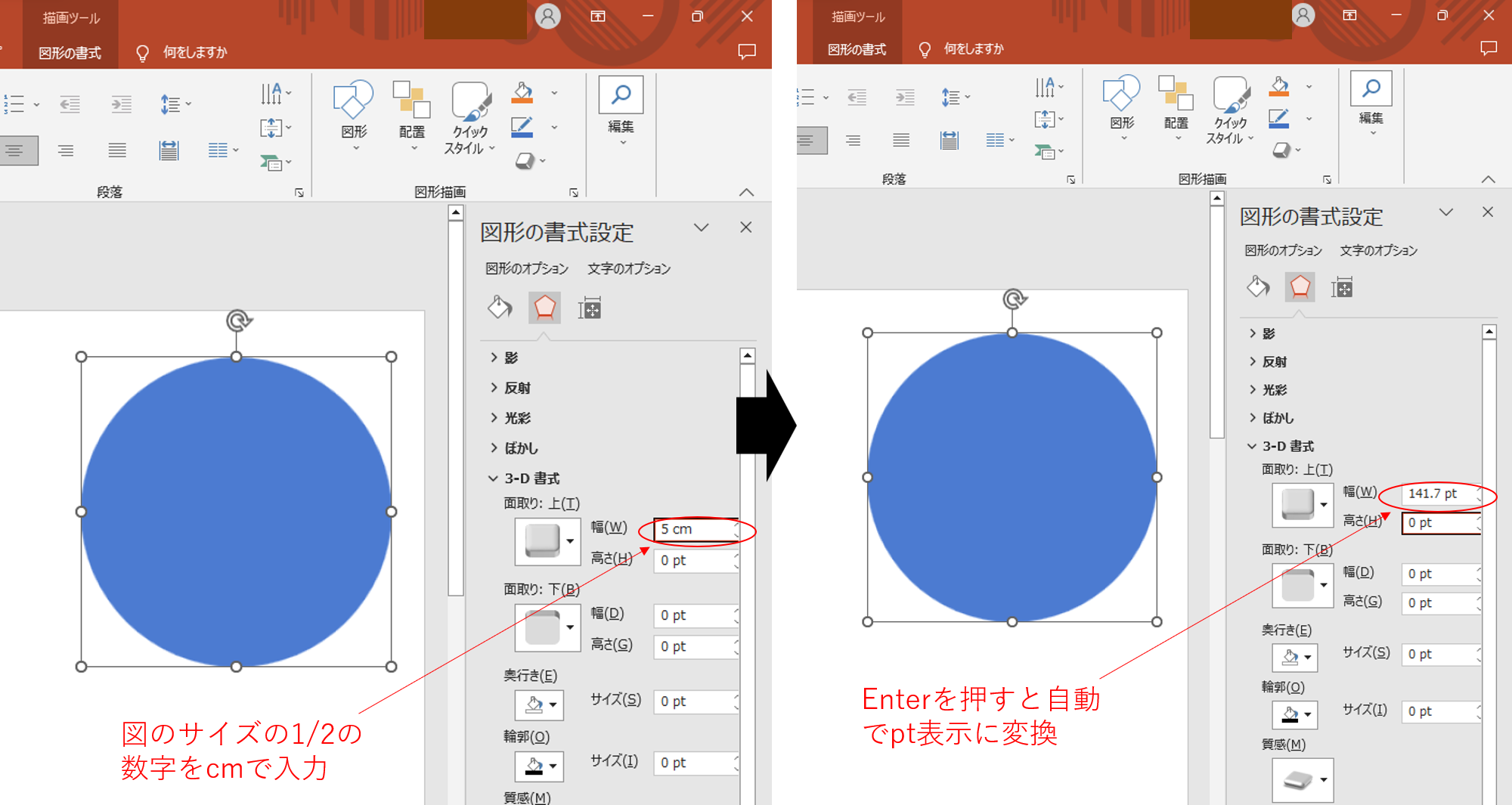Select the 図形の書式 ribbon tab
This screenshot has width=1512, height=805.
pos(70,52)
